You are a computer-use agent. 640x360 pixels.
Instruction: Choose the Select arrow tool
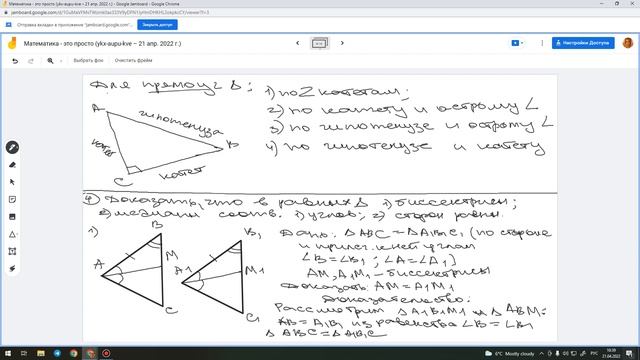(x=12, y=182)
